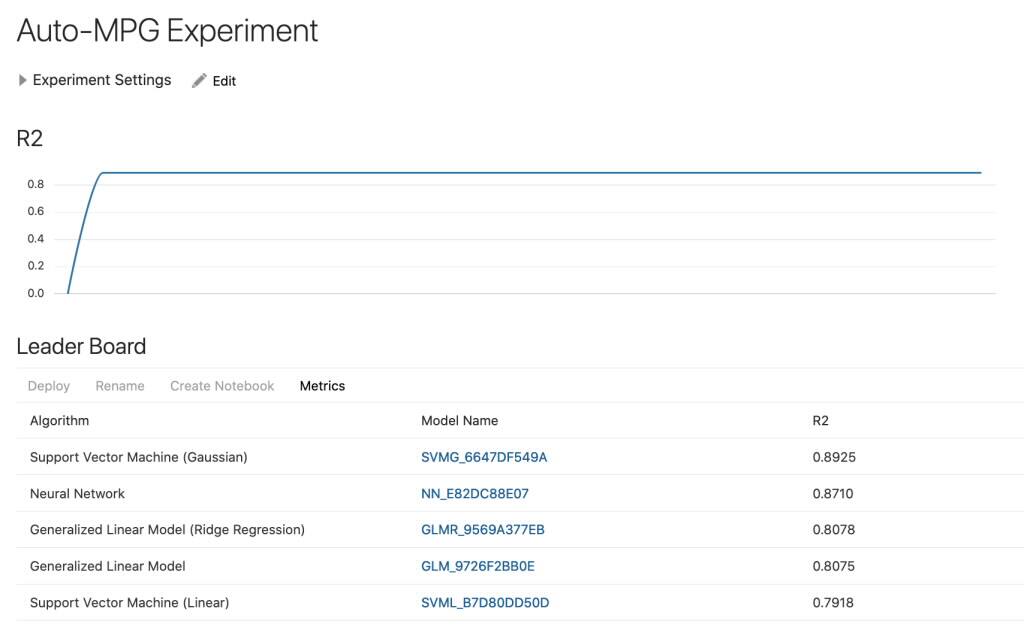Click the R2 value 0.8075

click(833, 566)
